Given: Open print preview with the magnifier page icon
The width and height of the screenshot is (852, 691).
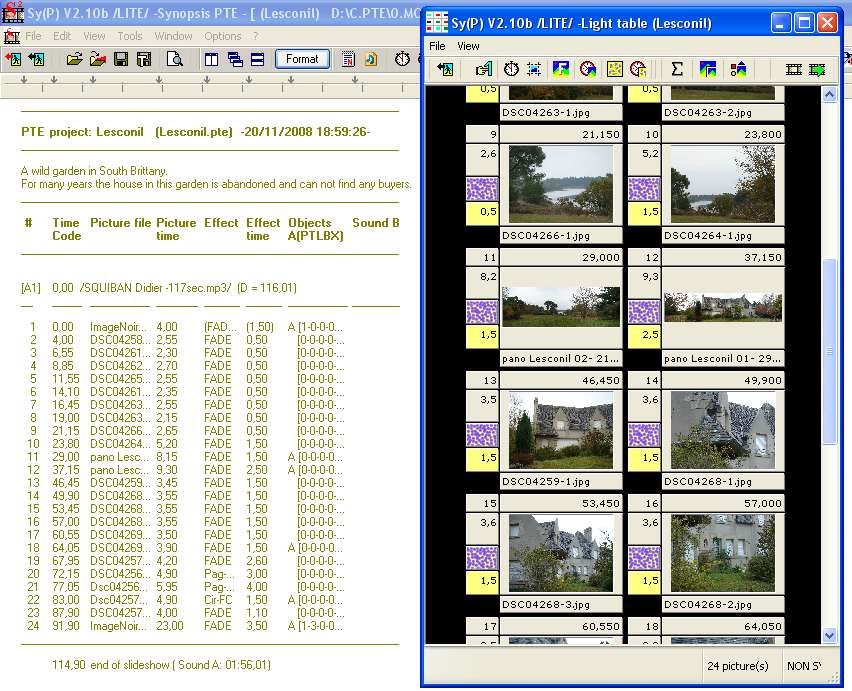Looking at the screenshot, I should 174,59.
